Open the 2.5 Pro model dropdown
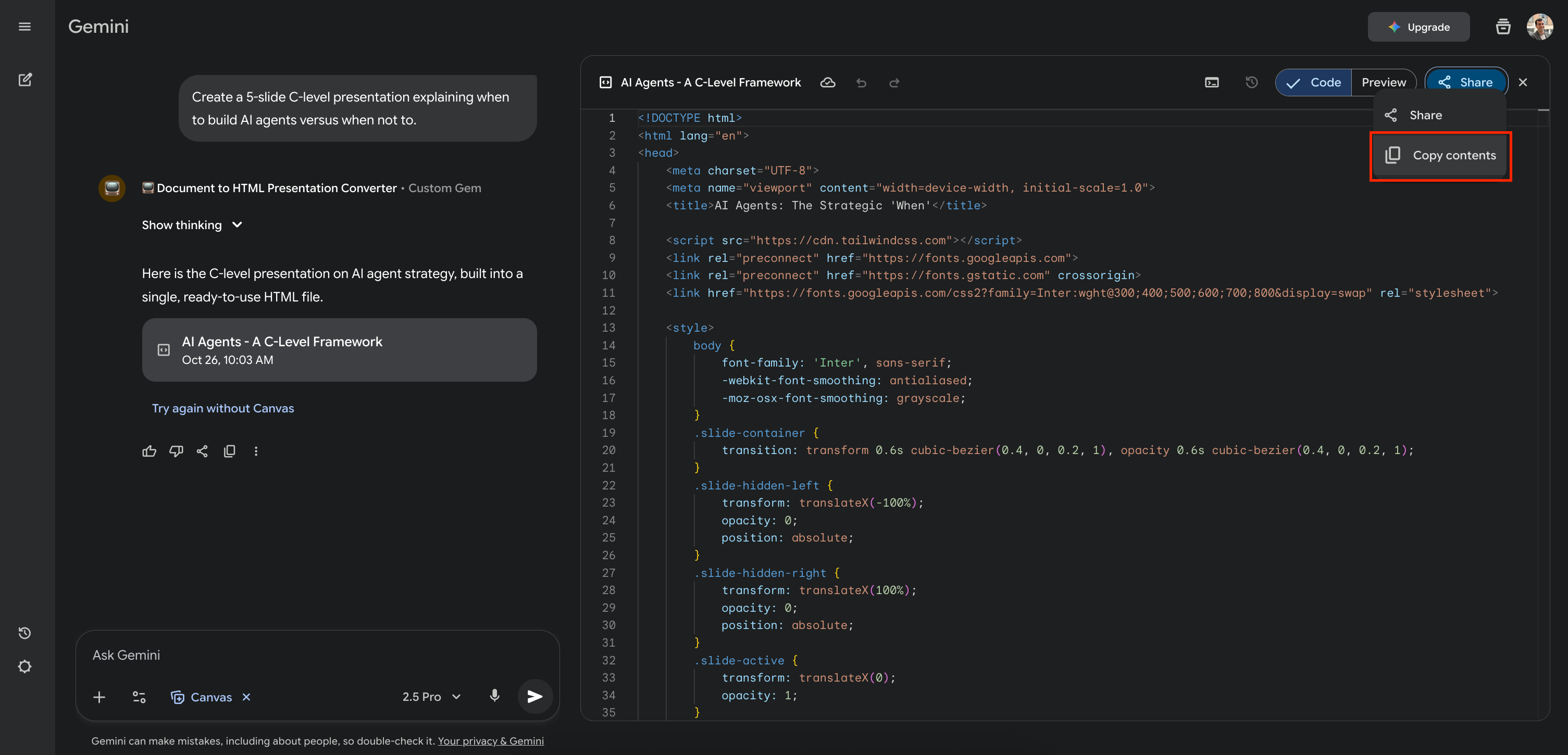This screenshot has width=1568, height=755. pyautogui.click(x=431, y=697)
